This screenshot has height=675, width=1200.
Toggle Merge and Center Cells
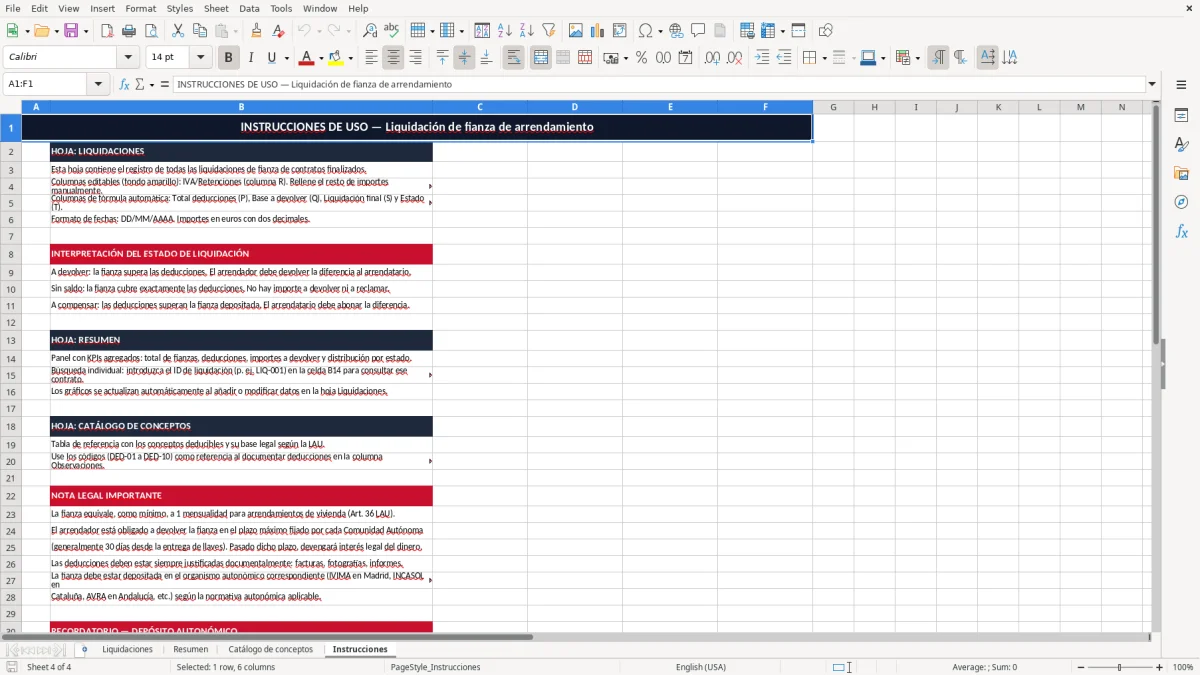click(540, 58)
